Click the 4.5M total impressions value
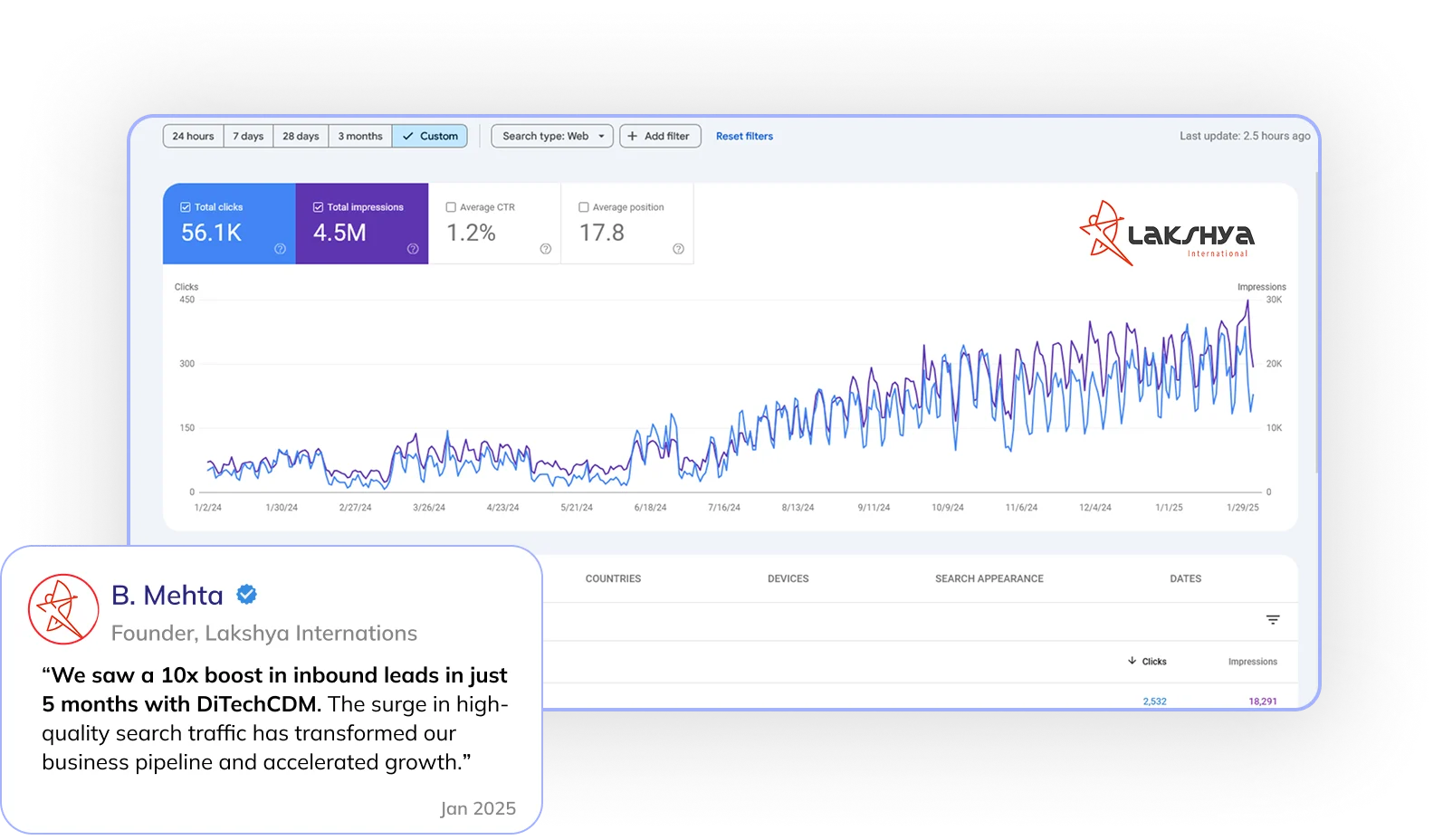Image resolution: width=1443 pixels, height=840 pixels. click(339, 234)
